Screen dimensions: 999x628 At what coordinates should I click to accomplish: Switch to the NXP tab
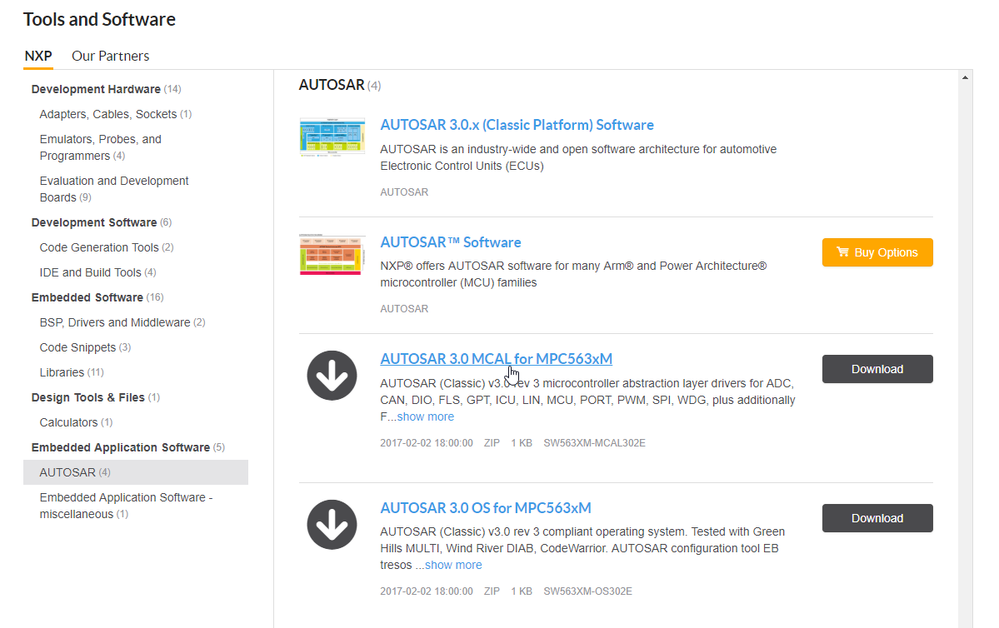(x=38, y=56)
